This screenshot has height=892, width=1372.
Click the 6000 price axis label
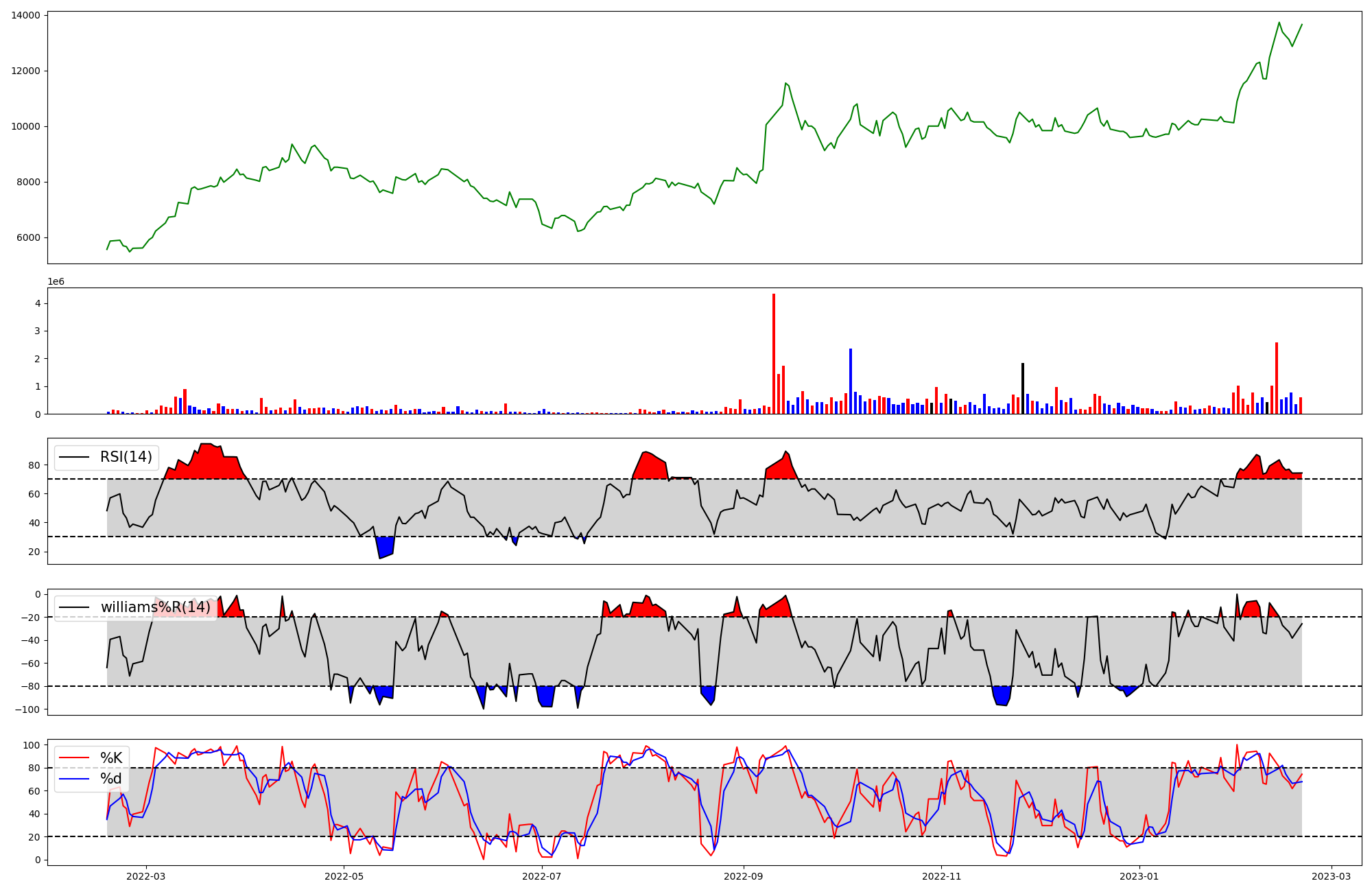coord(28,238)
